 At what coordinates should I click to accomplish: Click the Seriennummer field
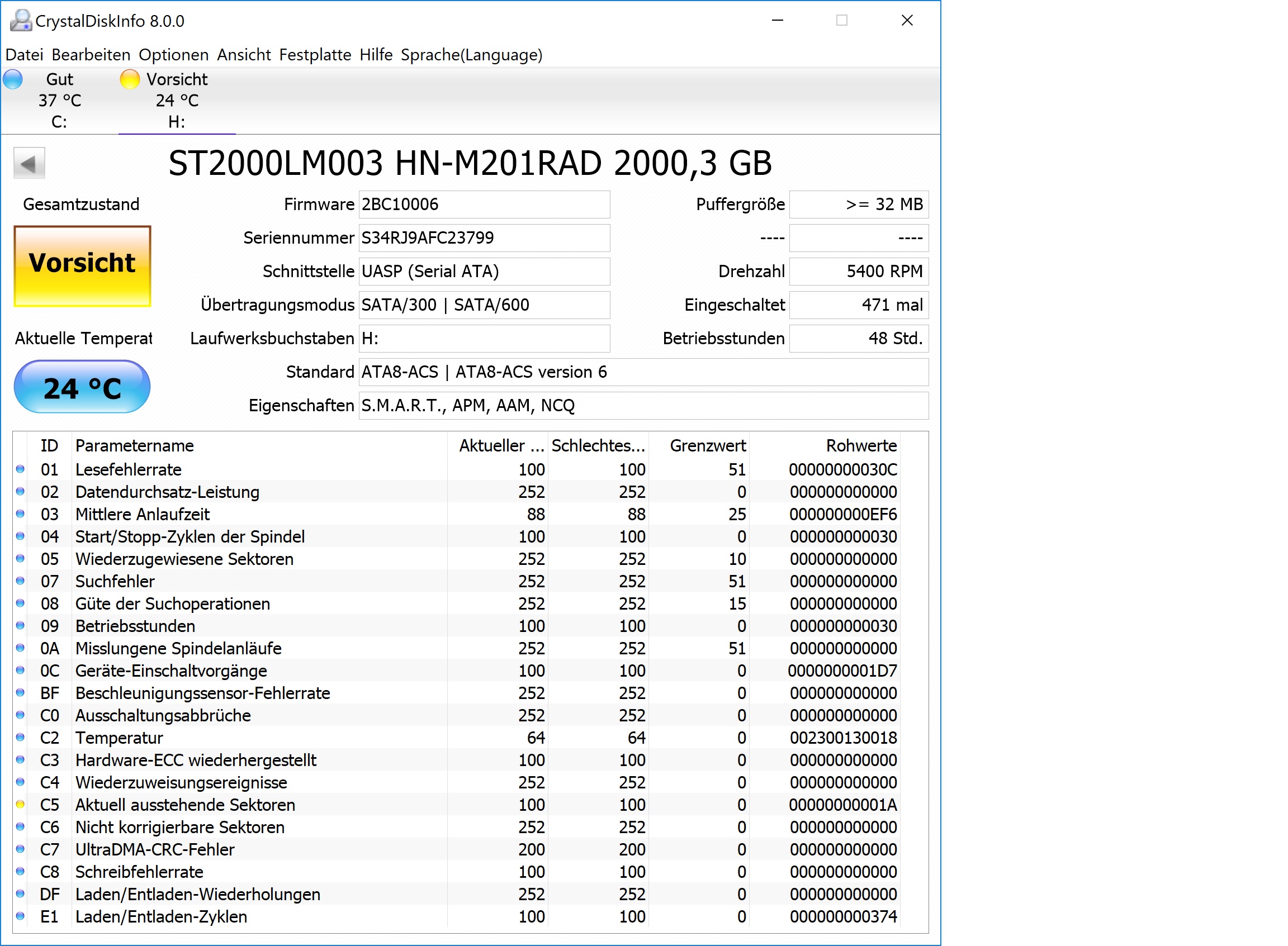coord(484,237)
